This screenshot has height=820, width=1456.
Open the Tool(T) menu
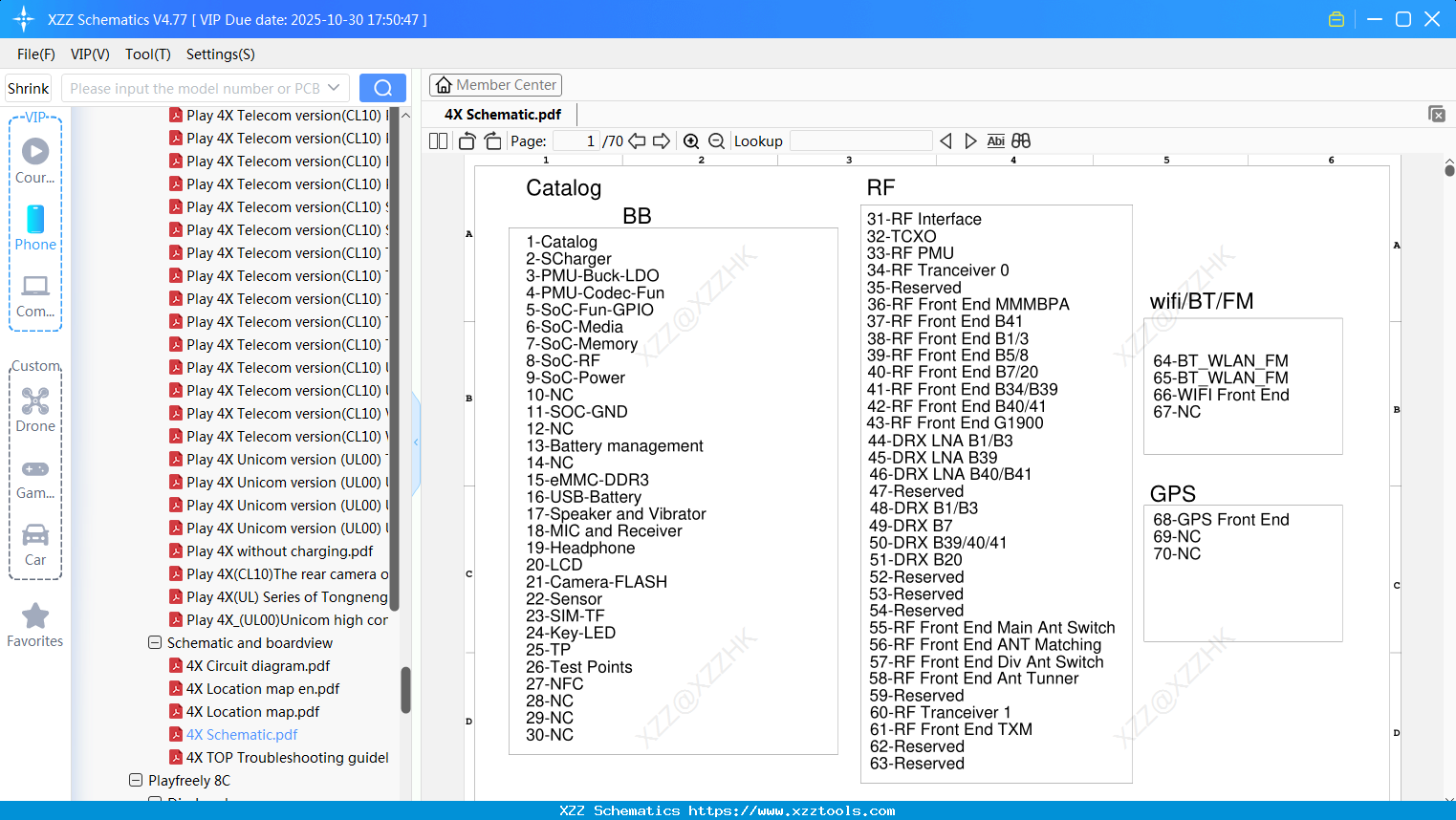click(148, 54)
